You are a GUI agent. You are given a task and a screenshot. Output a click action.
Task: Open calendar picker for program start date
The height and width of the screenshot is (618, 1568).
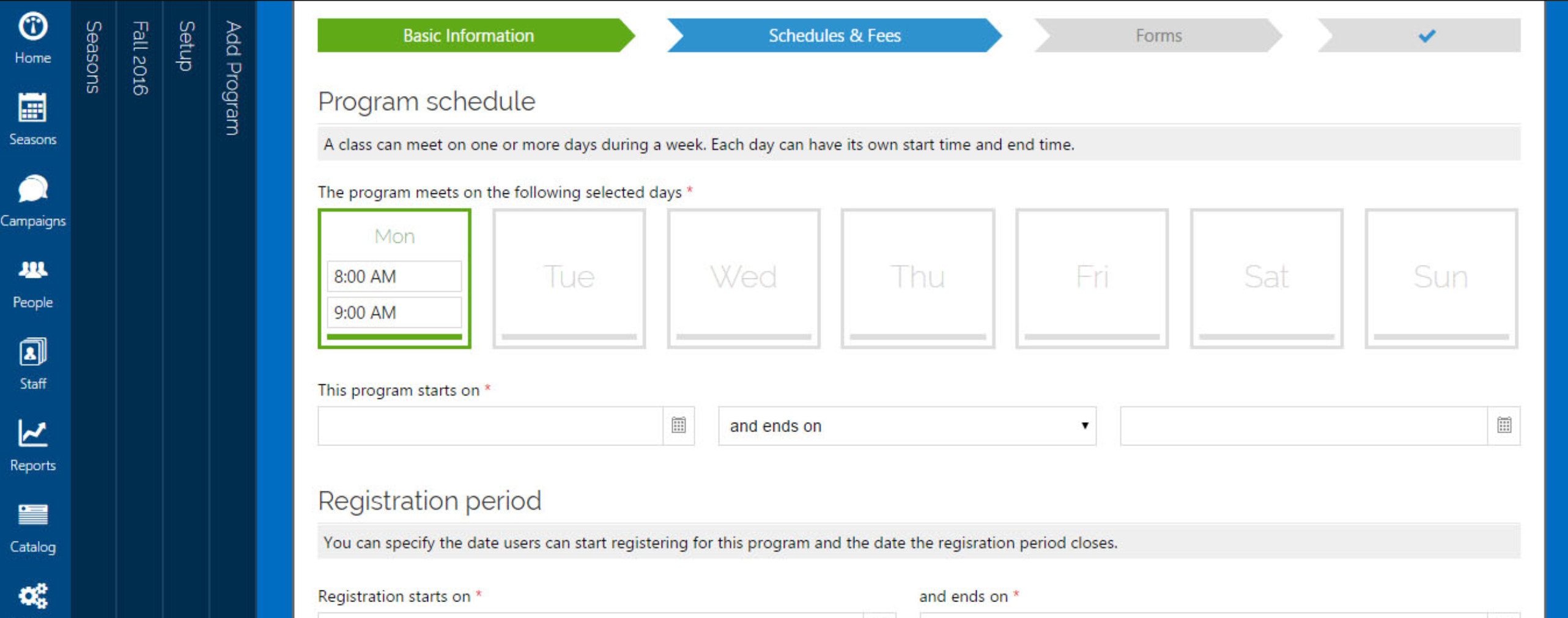pyautogui.click(x=678, y=426)
